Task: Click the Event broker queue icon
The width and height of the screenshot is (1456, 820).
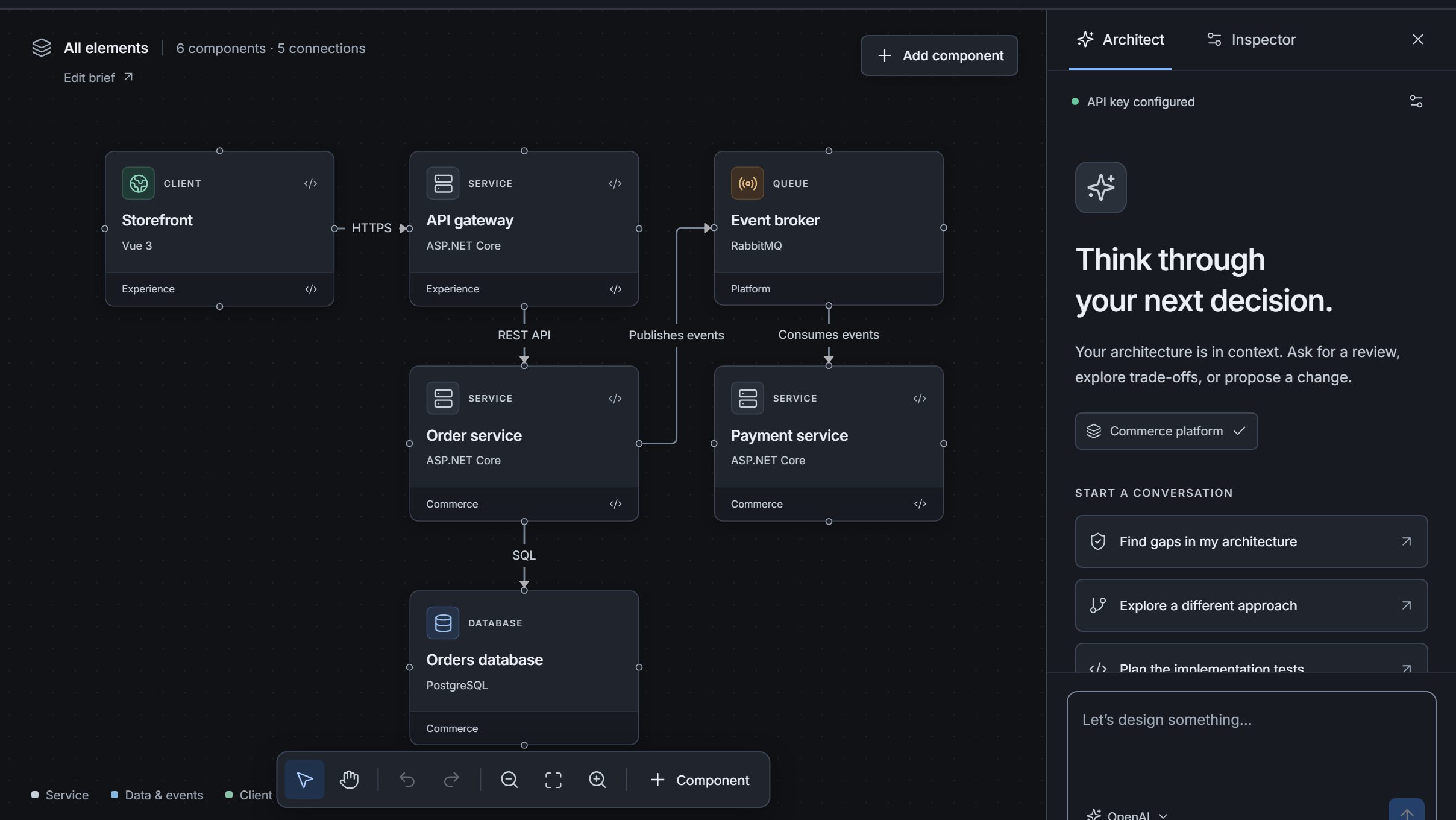Action: click(747, 183)
